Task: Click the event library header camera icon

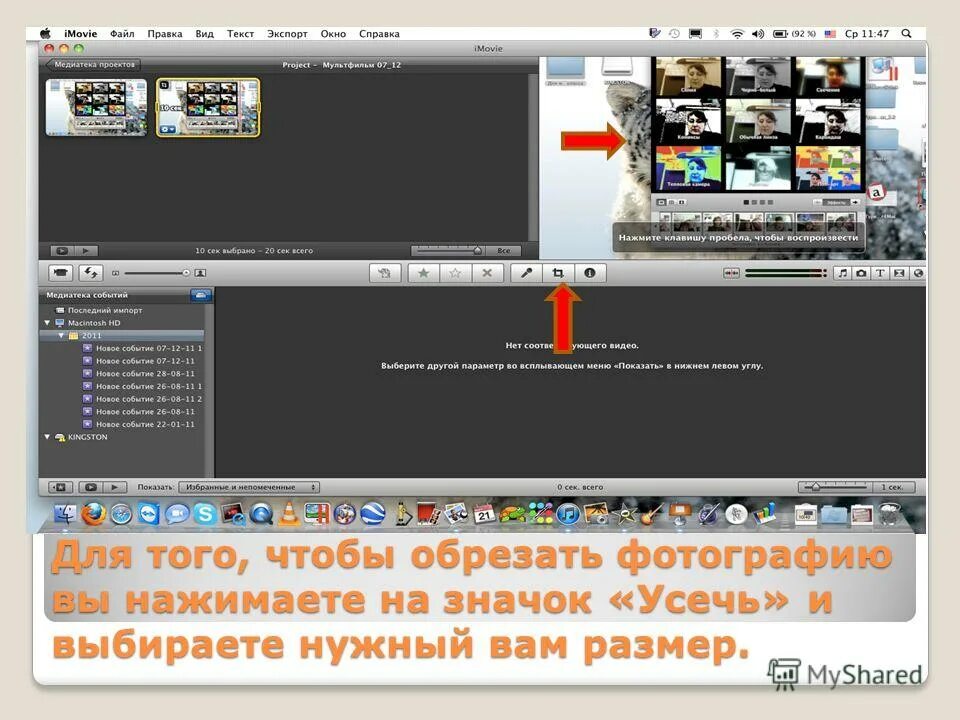Action: pyautogui.click(x=201, y=295)
